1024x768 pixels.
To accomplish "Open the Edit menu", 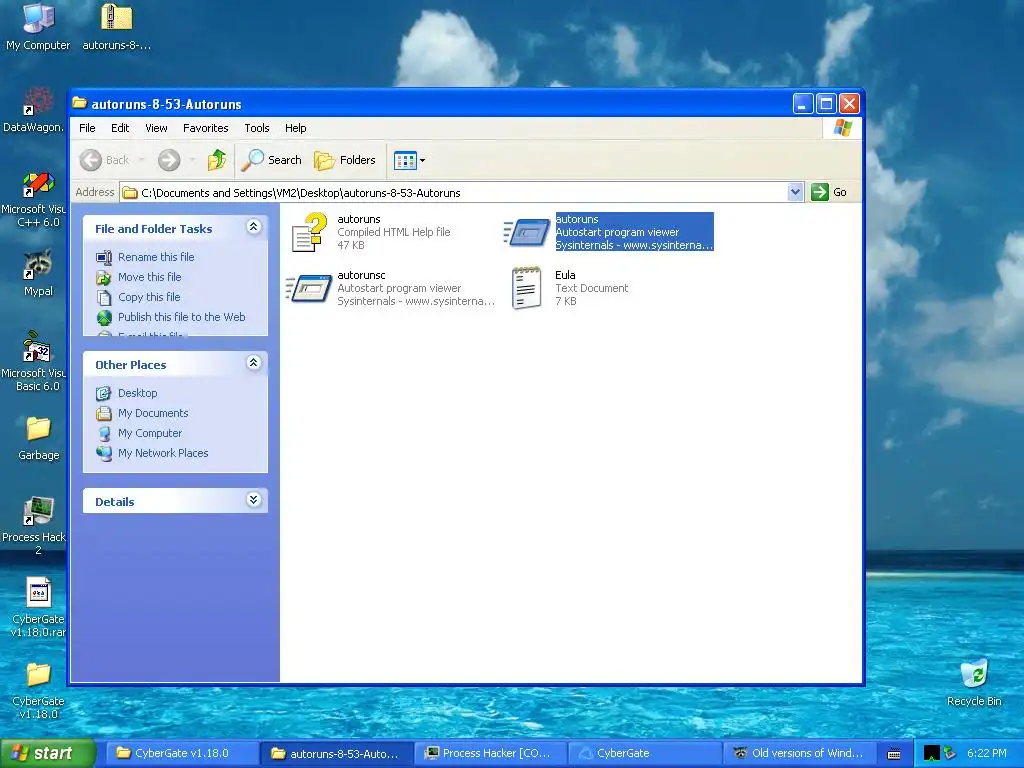I will [x=120, y=128].
